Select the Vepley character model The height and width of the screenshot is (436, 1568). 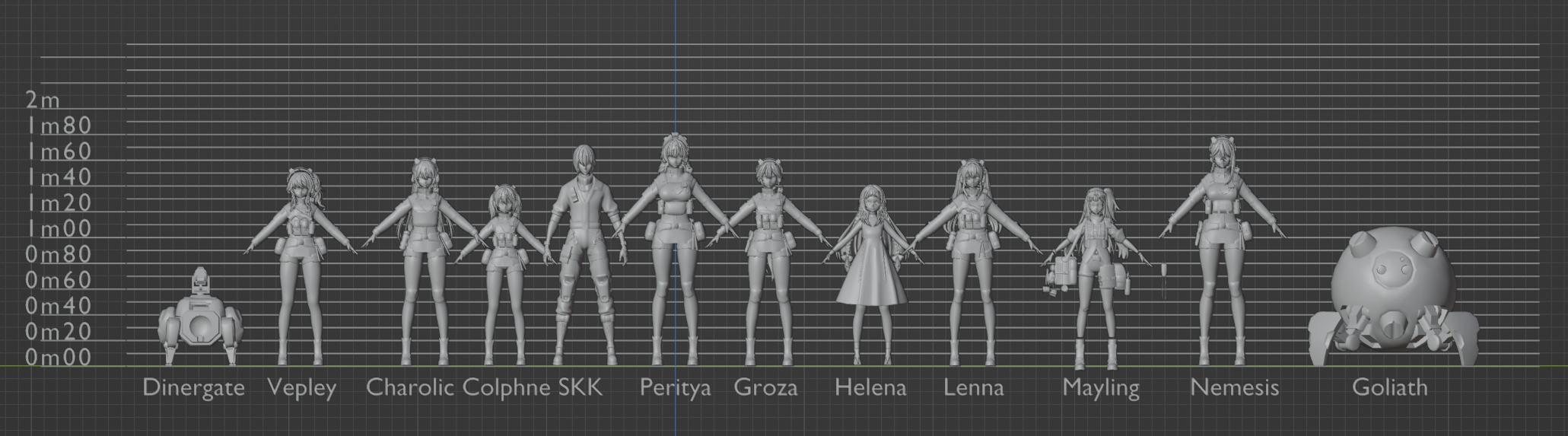(301, 267)
